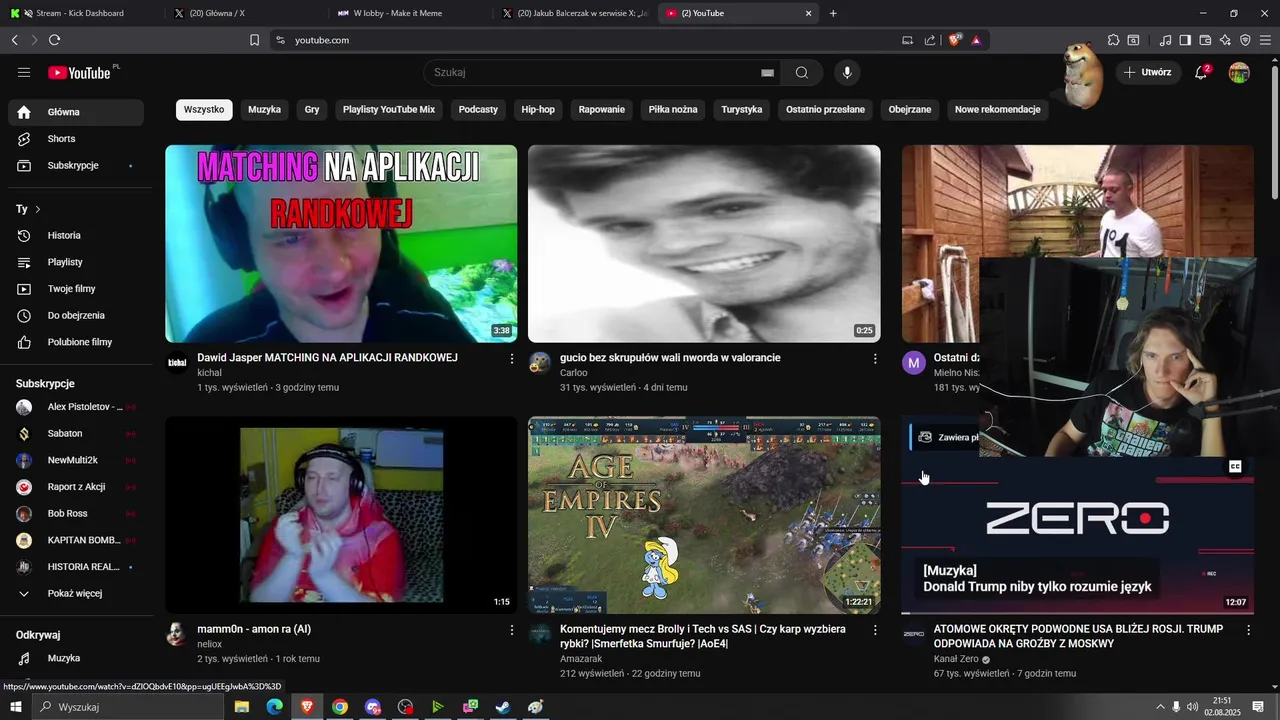Open options menu for Dawid Jasper video
The image size is (1280, 720).
point(512,358)
